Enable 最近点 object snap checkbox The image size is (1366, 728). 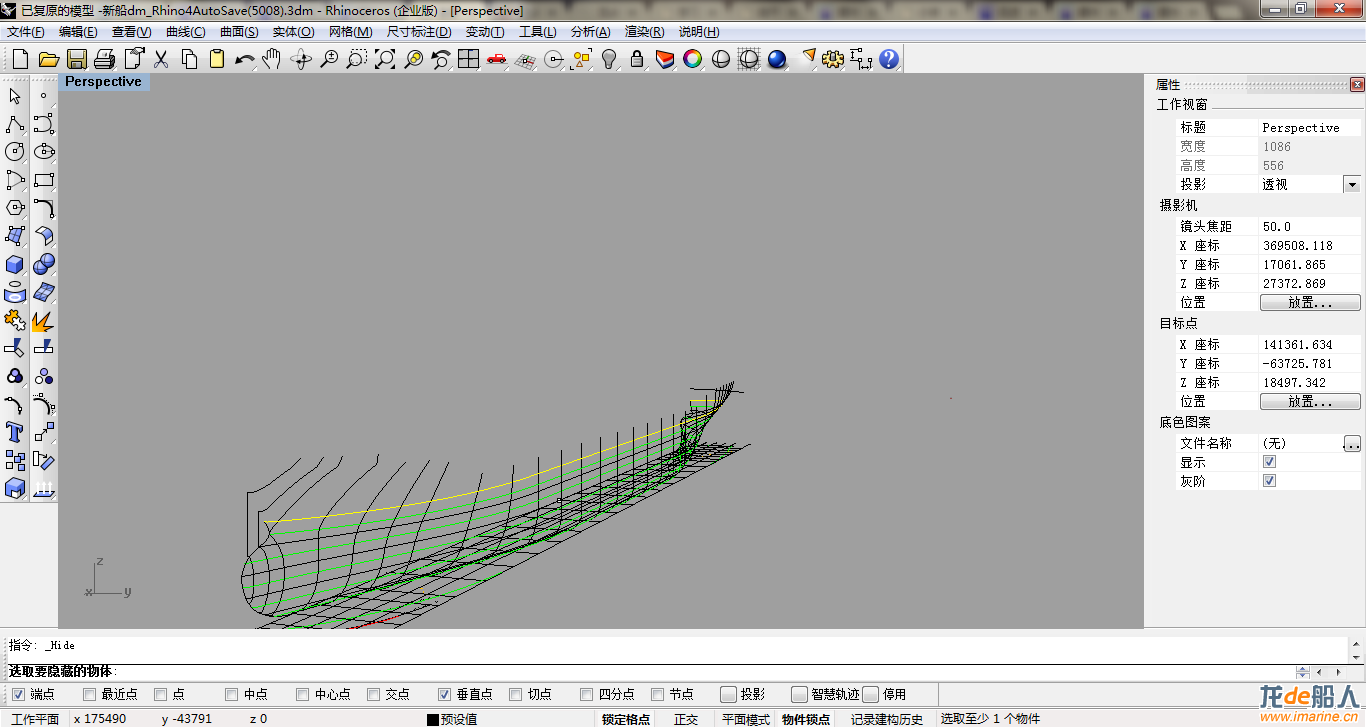point(90,694)
